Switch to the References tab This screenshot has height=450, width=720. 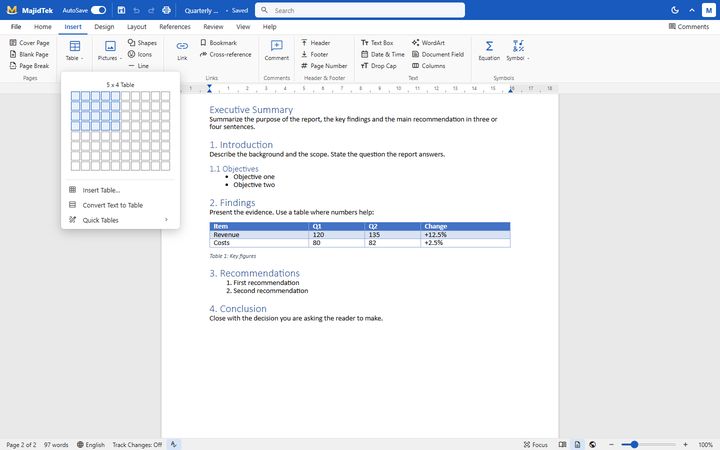[x=175, y=27]
